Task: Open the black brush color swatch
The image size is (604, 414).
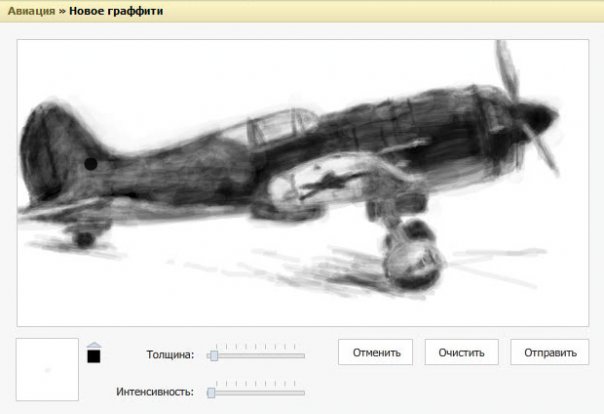Action: tap(94, 356)
